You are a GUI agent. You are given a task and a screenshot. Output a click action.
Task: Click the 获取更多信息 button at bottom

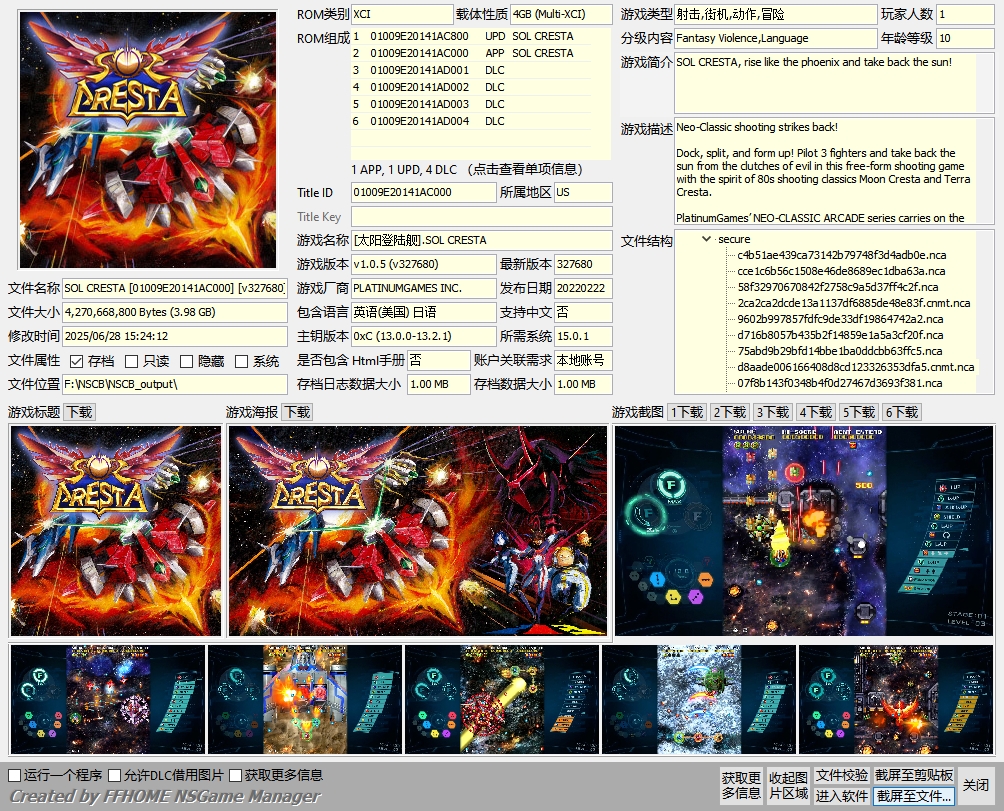tap(741, 785)
